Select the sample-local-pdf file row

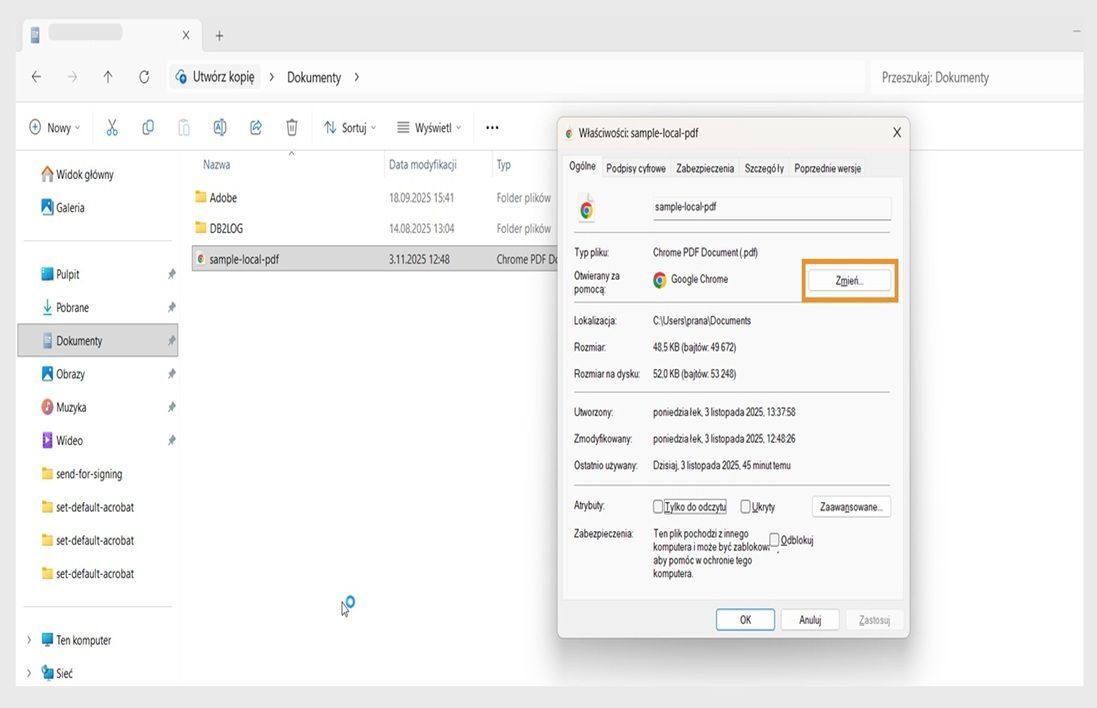pyautogui.click(x=374, y=259)
